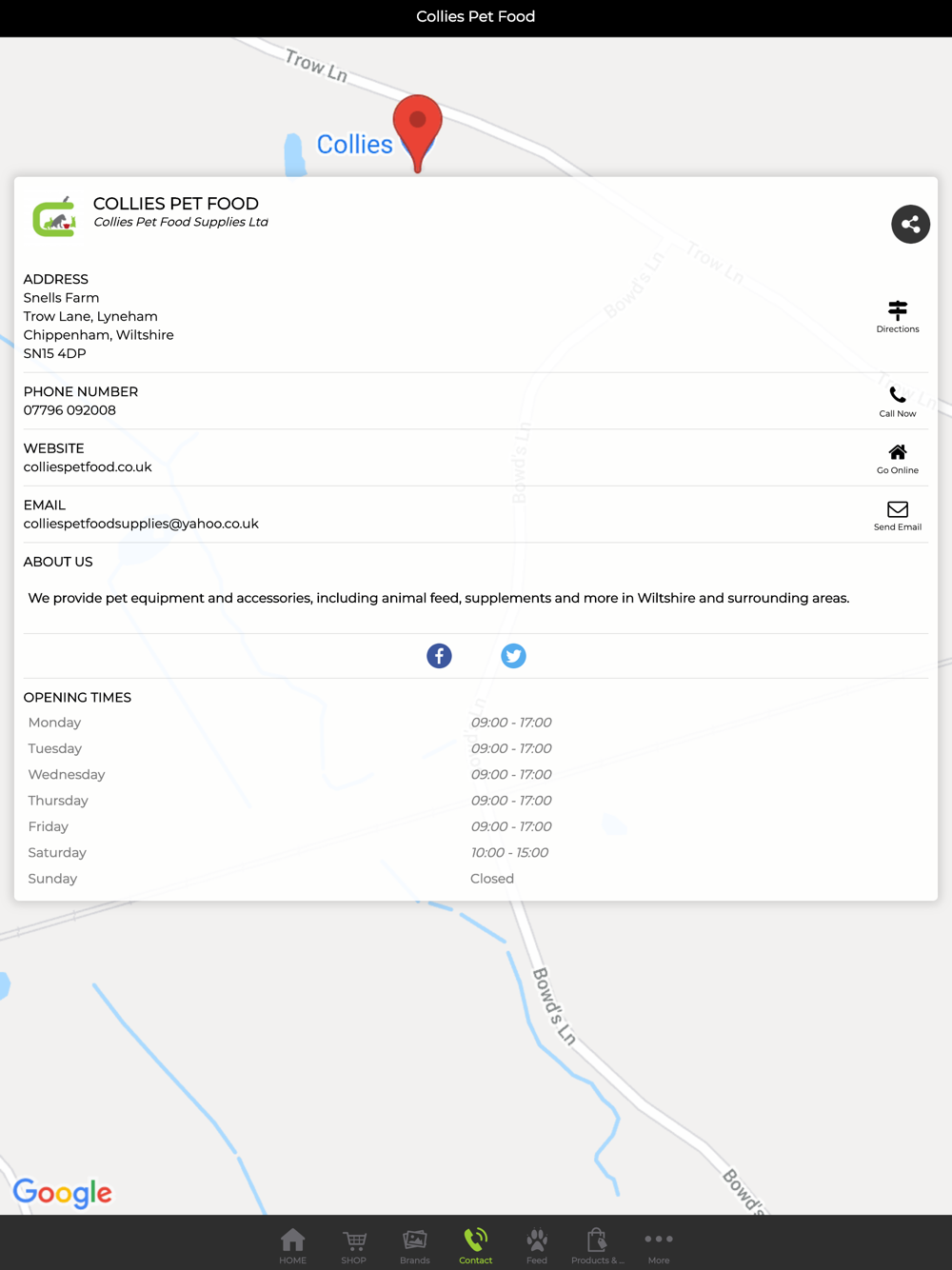The width and height of the screenshot is (952, 1270).
Task: Tap the Collies Pet Food title bar
Action: tap(476, 16)
